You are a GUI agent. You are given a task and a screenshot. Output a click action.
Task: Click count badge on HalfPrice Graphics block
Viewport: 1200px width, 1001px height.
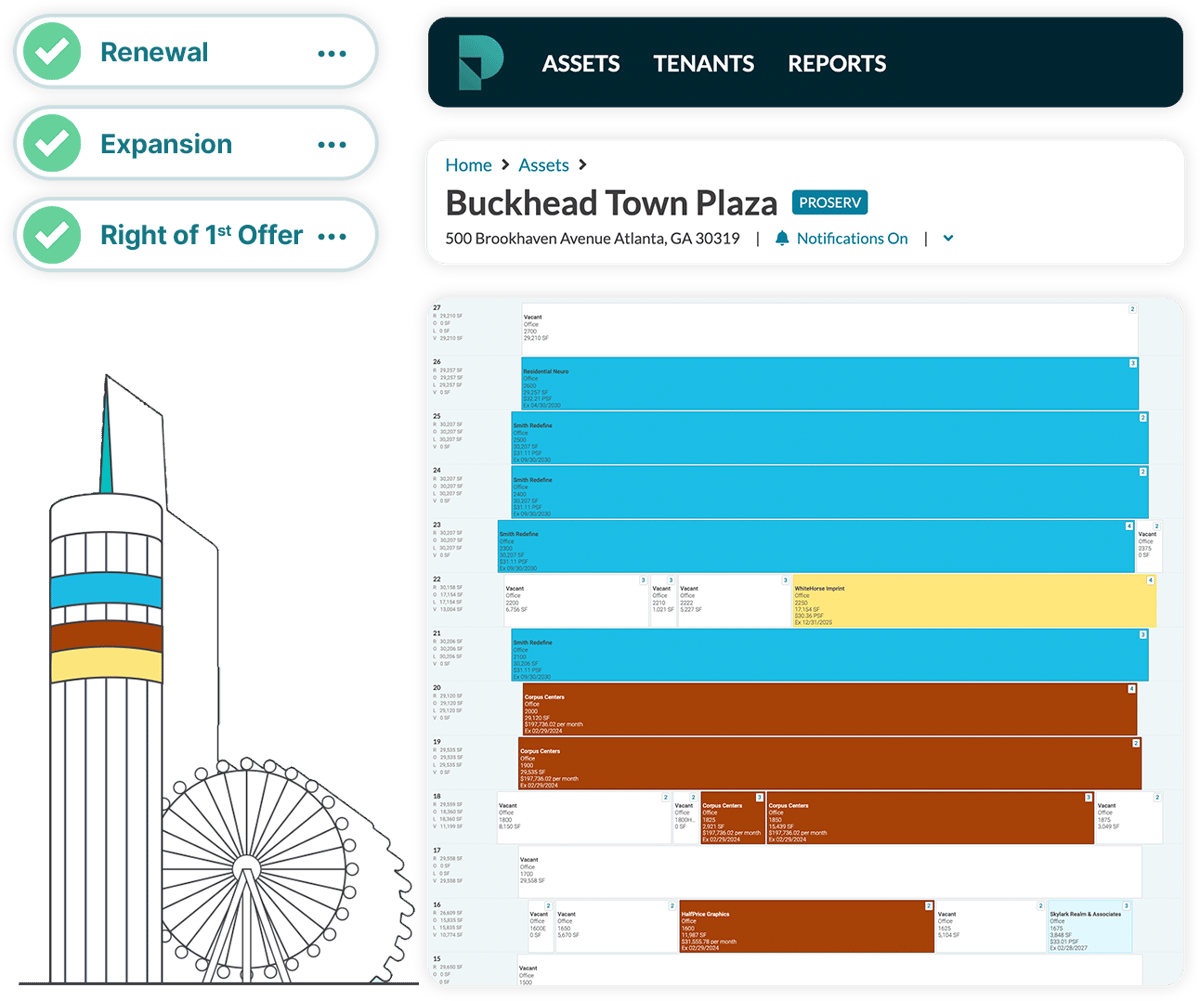tap(929, 906)
